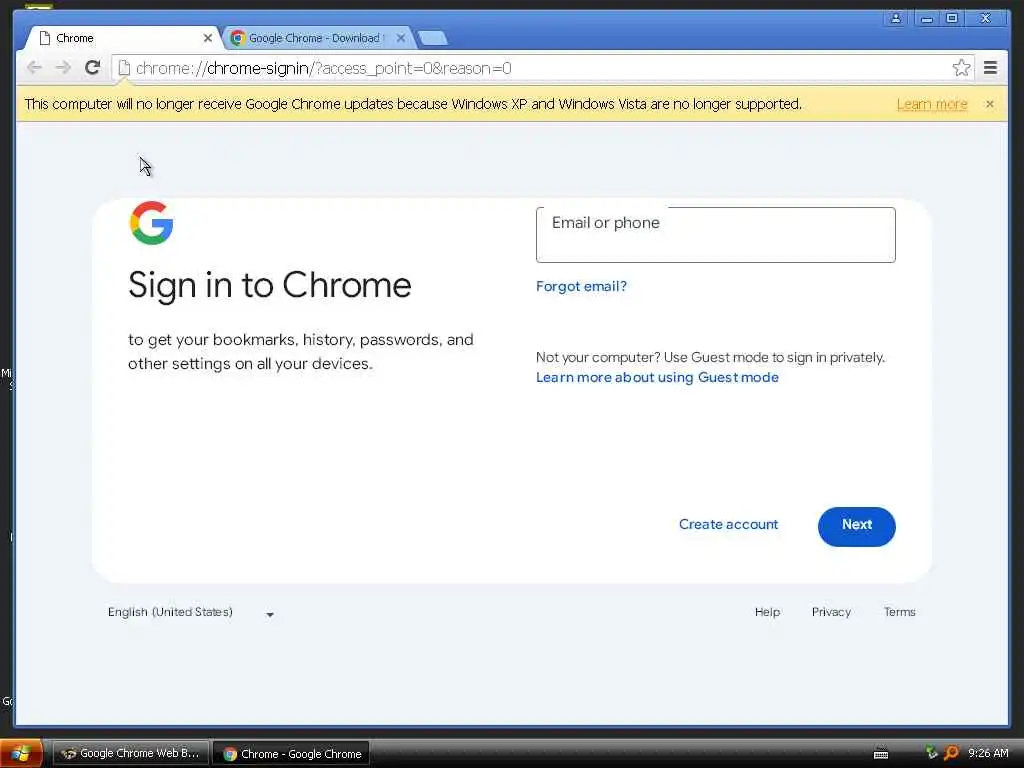Open Learn more about using Guest mode

[657, 377]
